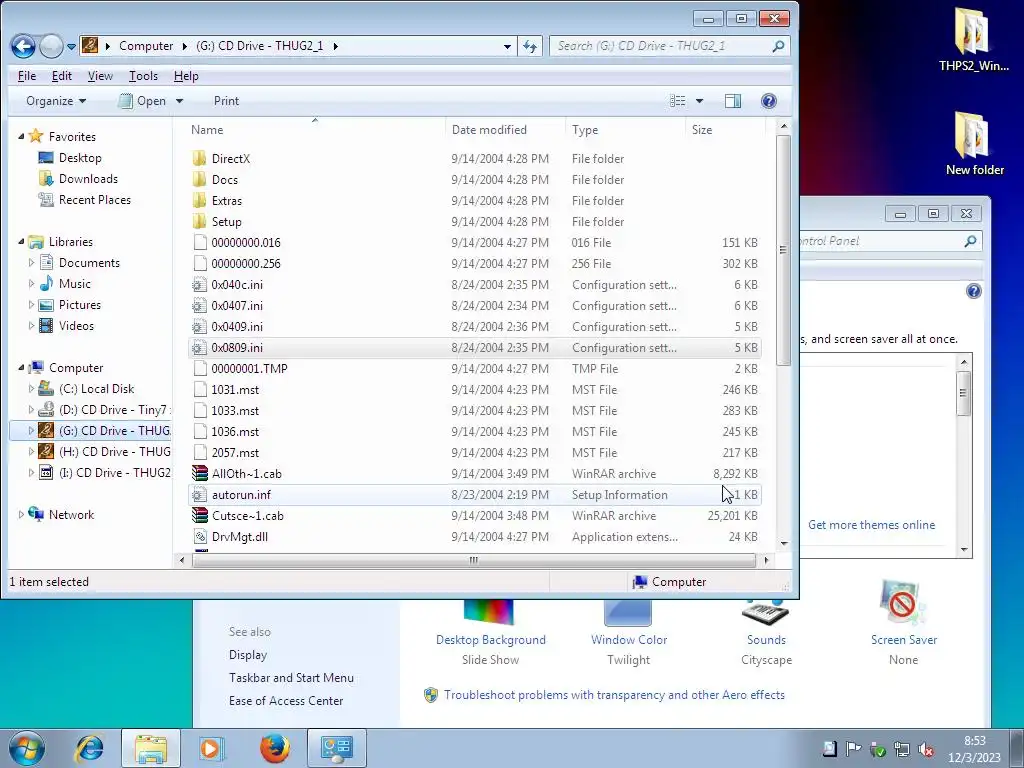Click the Explorer help question mark icon
Viewport: 1024px width, 768px height.
pyautogui.click(x=769, y=101)
